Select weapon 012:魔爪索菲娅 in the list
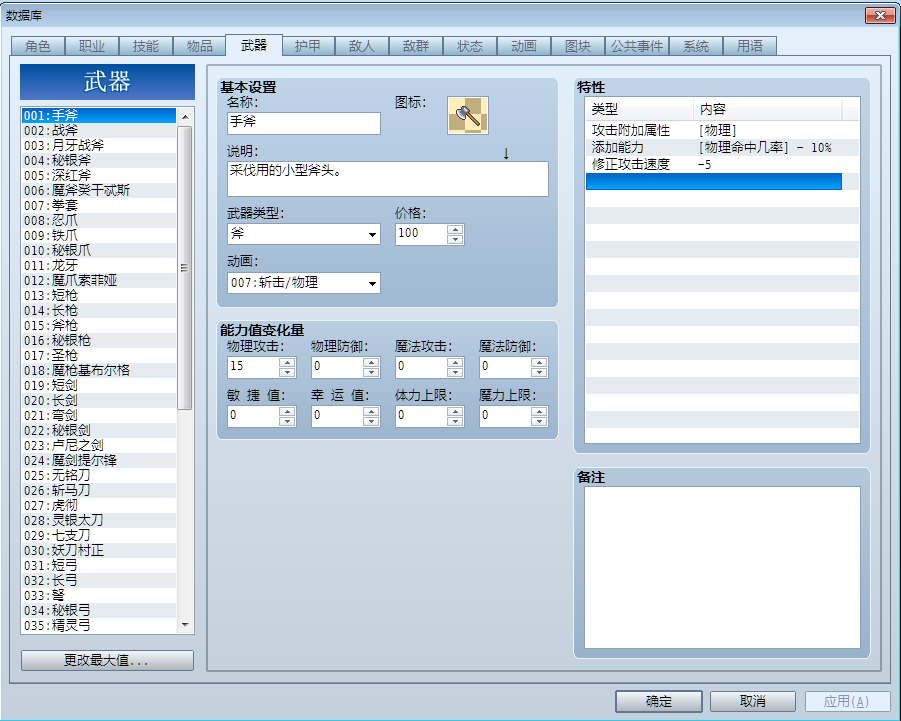This screenshot has width=901, height=721. (x=98, y=280)
